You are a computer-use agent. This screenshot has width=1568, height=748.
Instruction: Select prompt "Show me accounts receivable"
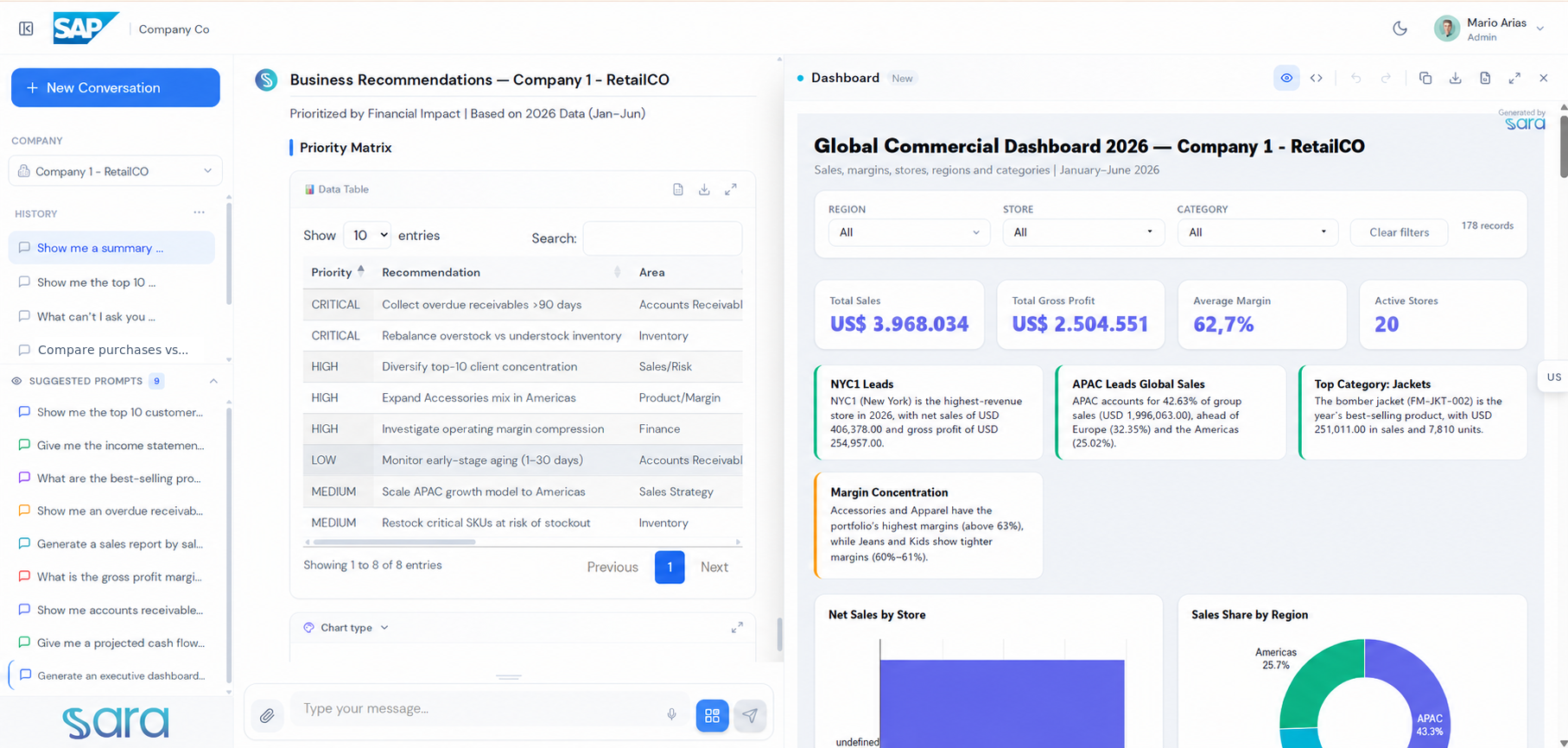click(111, 610)
